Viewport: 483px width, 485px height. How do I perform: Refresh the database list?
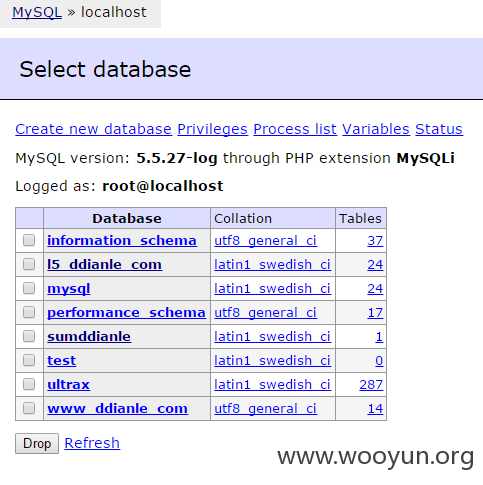pos(92,443)
